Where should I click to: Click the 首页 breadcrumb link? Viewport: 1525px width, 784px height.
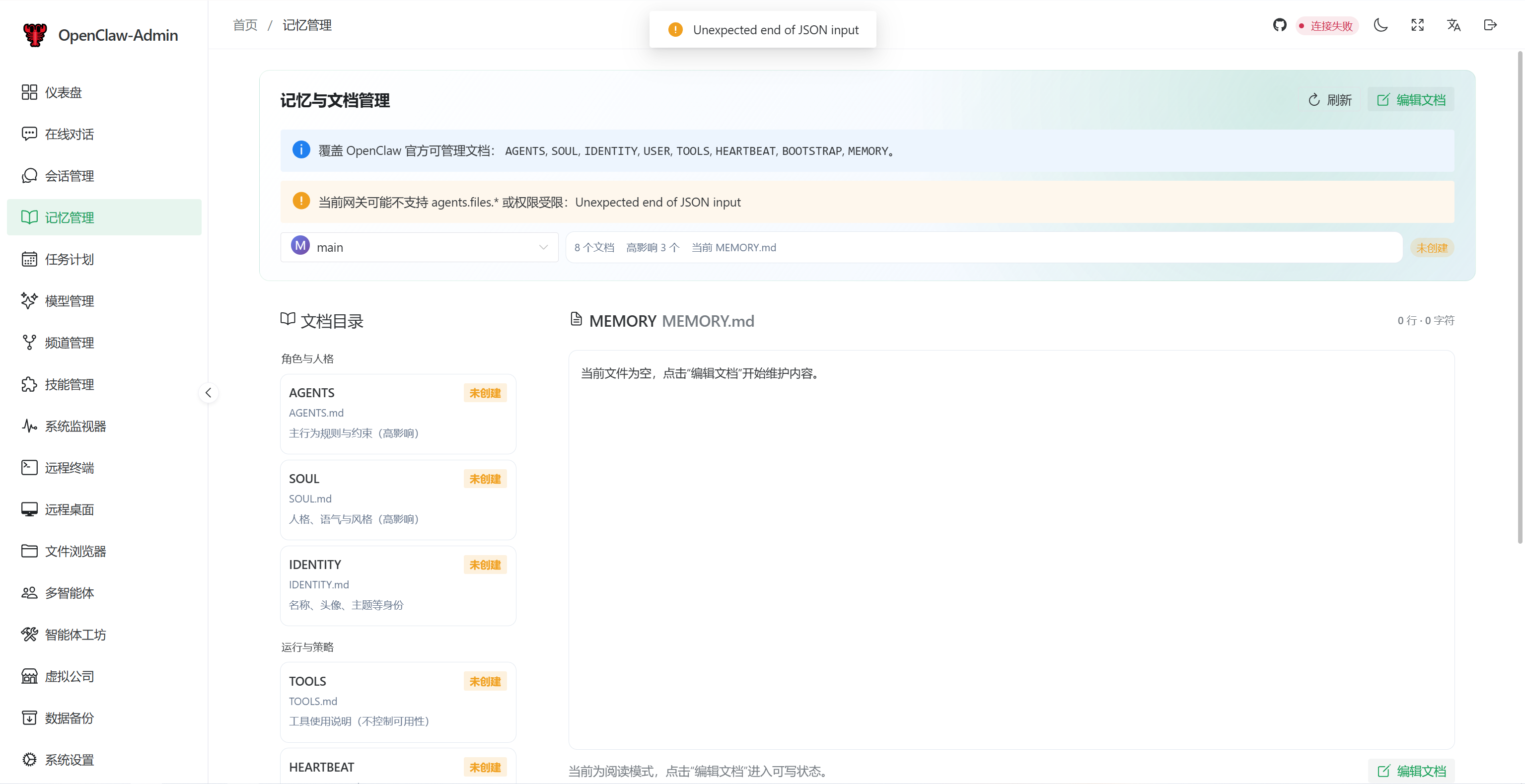(245, 25)
